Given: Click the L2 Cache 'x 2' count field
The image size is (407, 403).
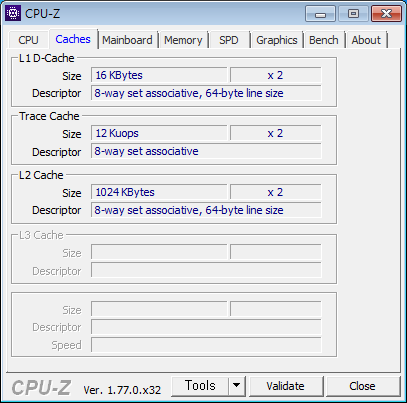Looking at the screenshot, I should pyautogui.click(x=275, y=192).
